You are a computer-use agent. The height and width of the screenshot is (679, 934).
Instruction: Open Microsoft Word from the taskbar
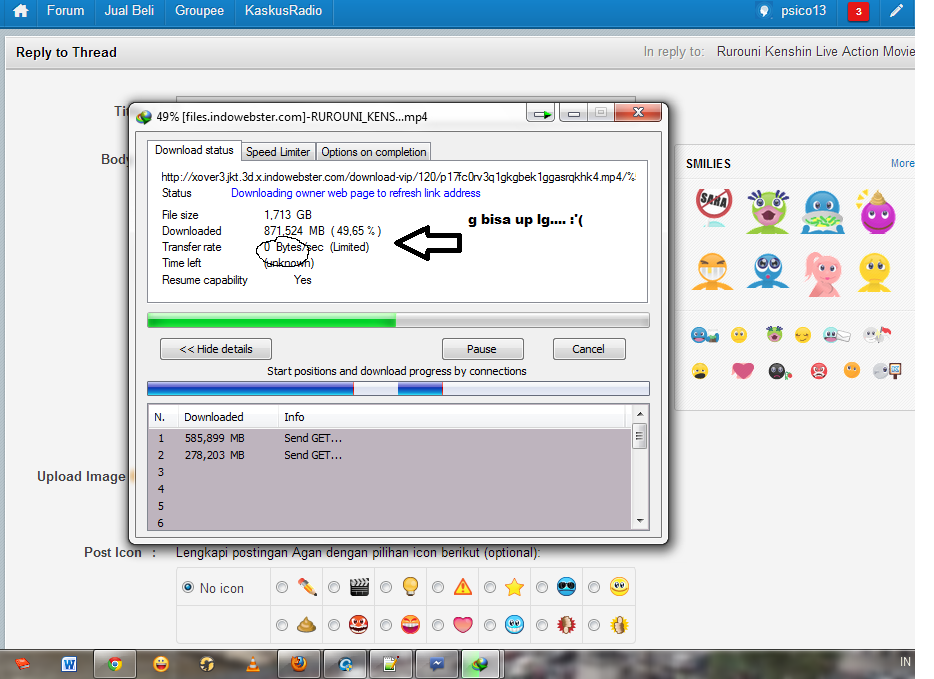tap(69, 664)
